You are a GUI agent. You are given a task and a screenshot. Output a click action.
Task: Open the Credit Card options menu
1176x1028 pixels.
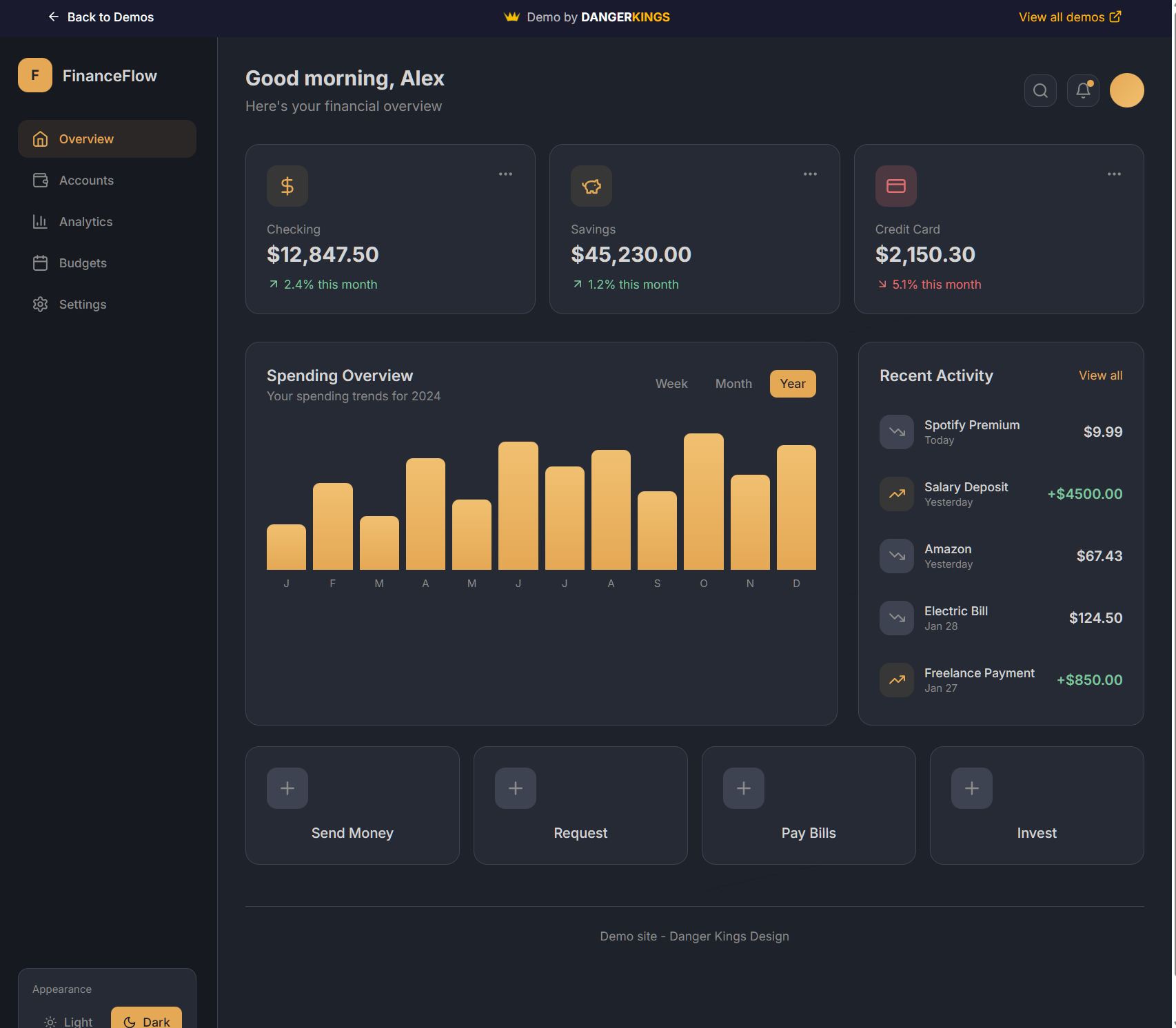pos(1114,174)
